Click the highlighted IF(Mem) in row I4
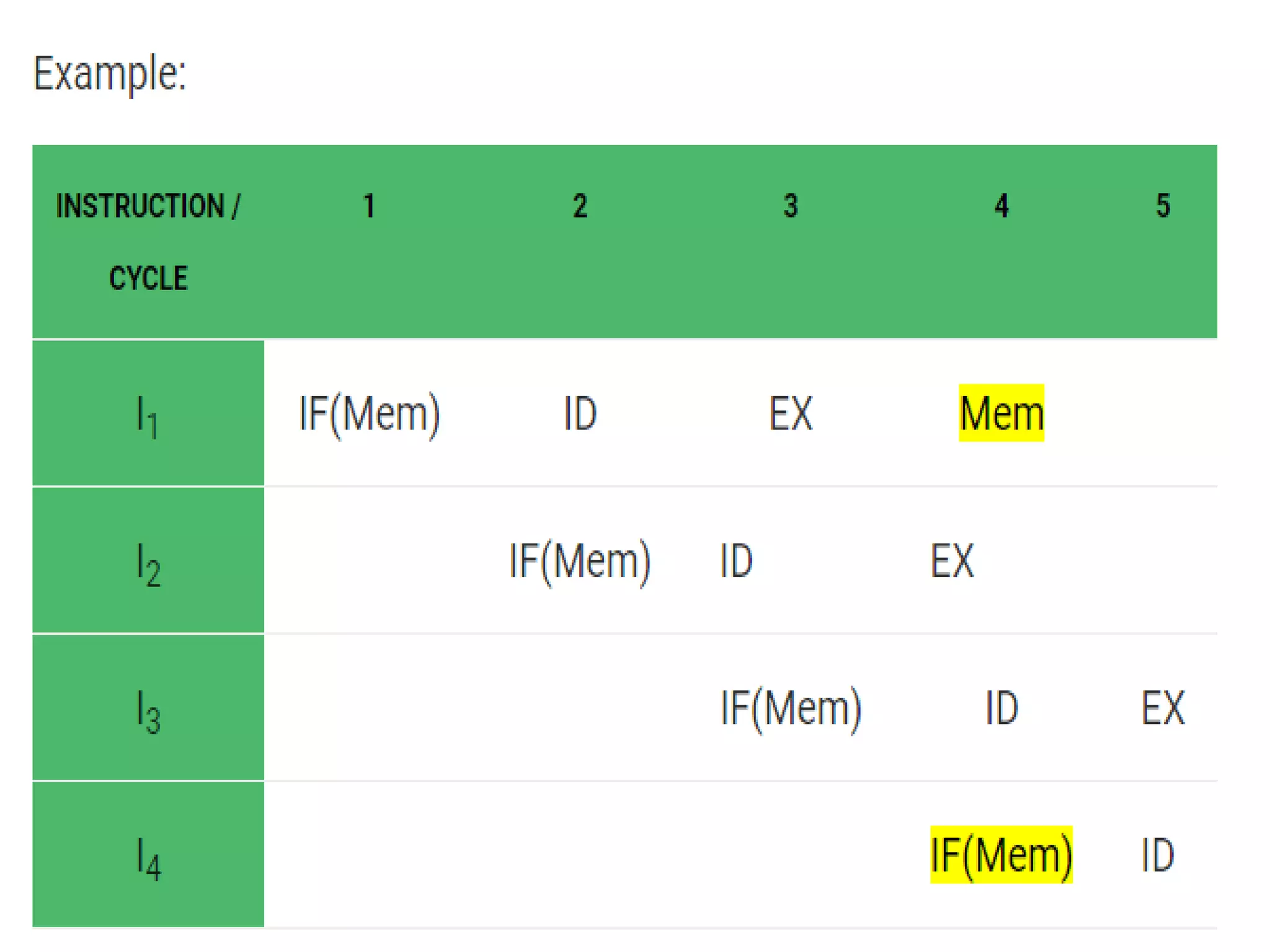The width and height of the screenshot is (1270, 952). pos(1001,855)
